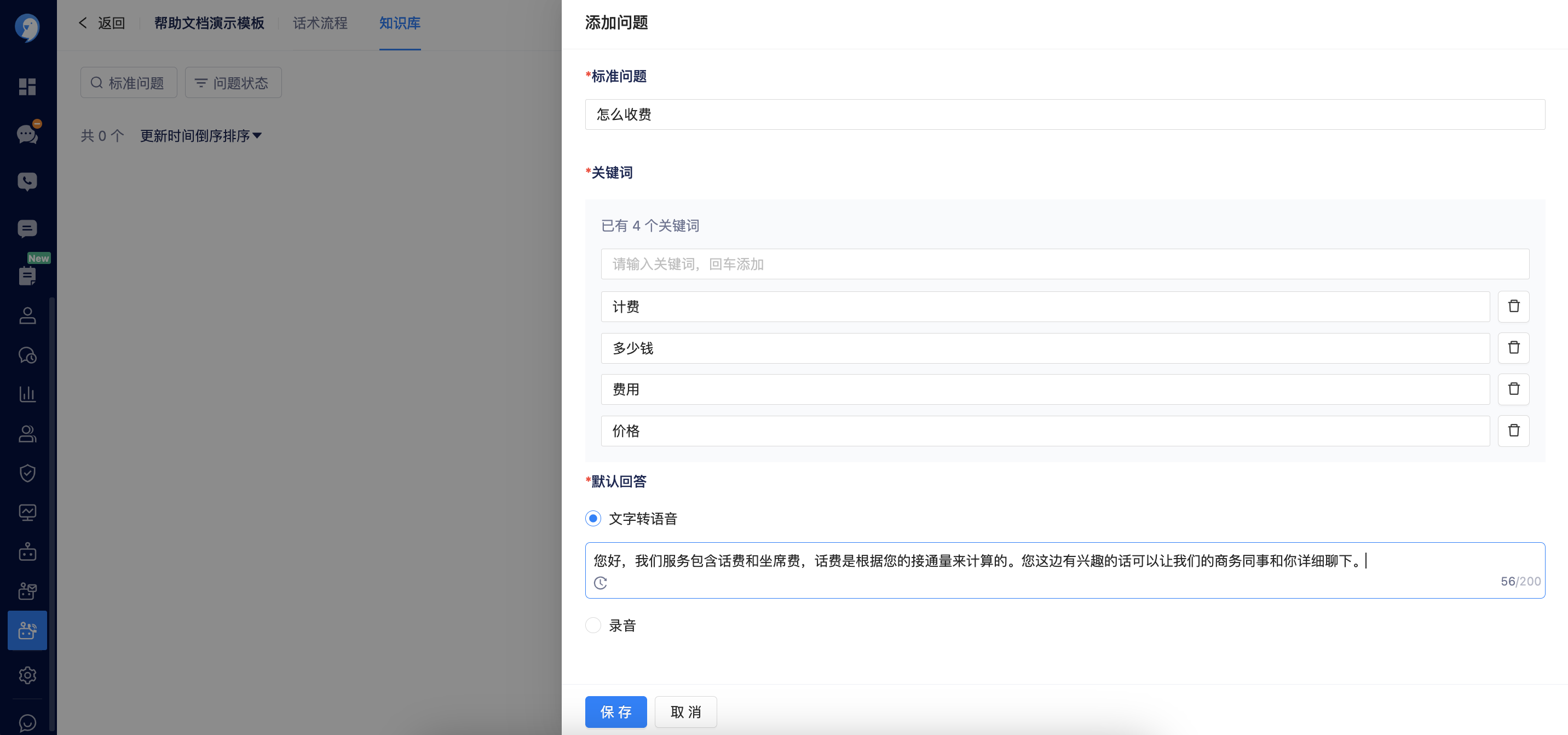Click the 标准问题 search field
The width and height of the screenshot is (1568, 735).
coord(129,83)
